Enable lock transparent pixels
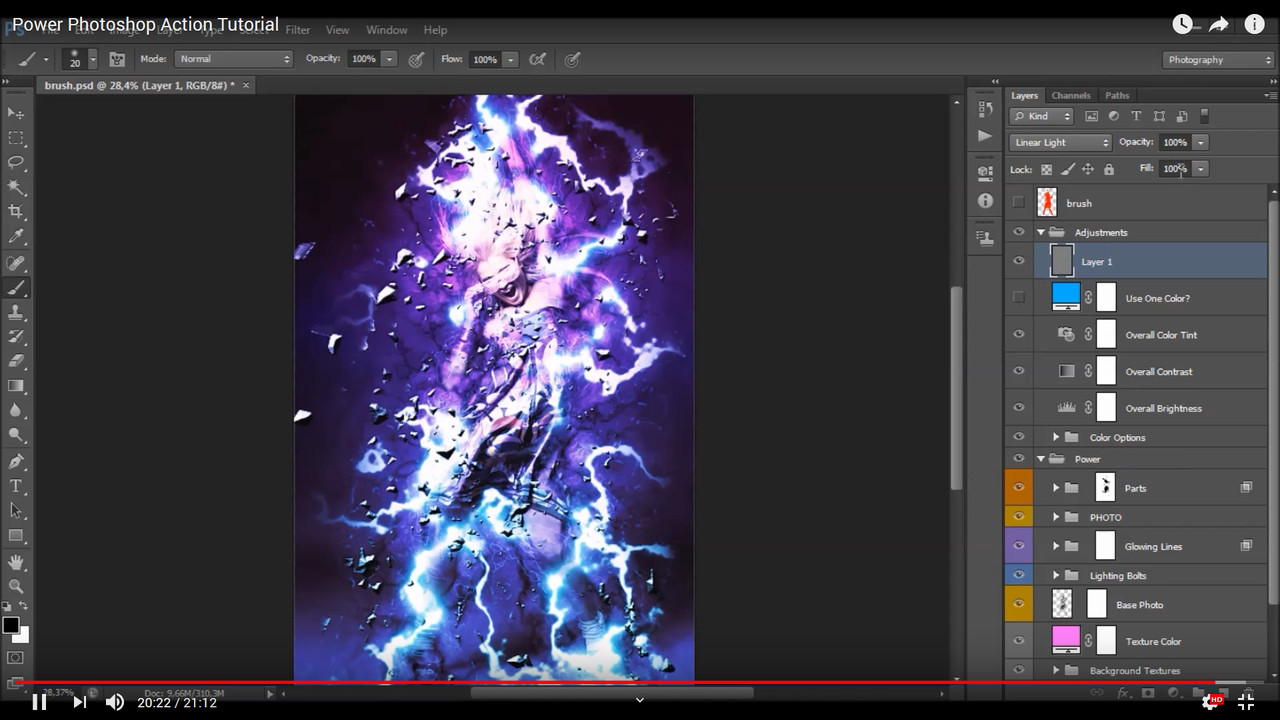Viewport: 1280px width, 720px height. coord(1046,170)
